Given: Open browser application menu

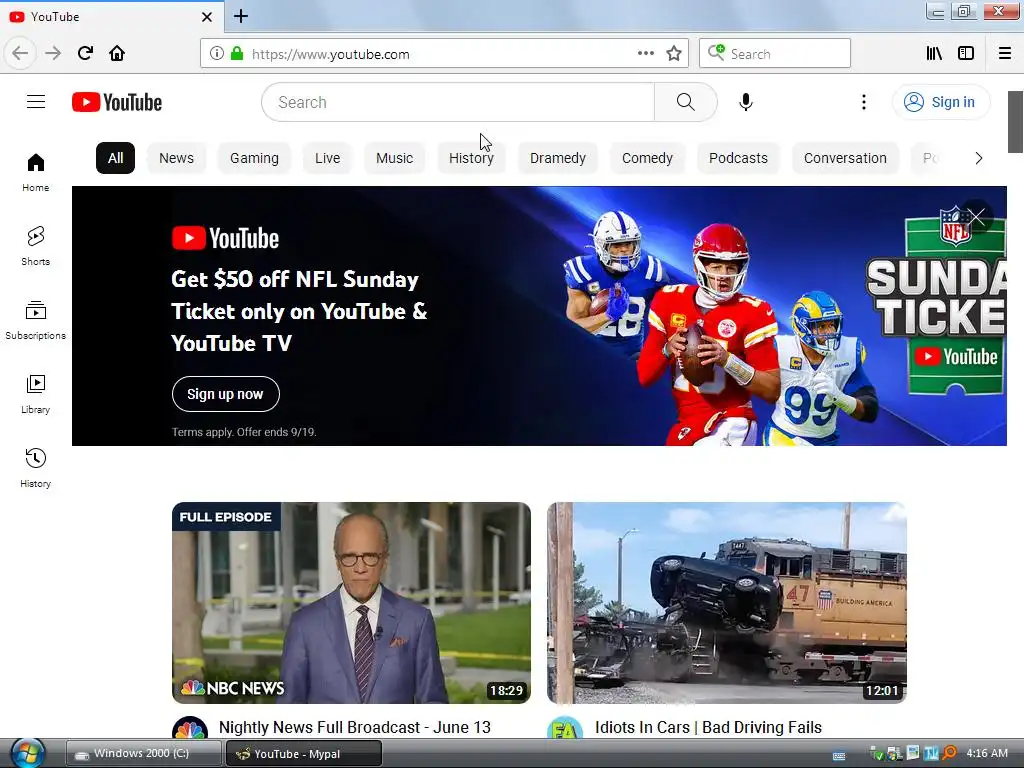Looking at the screenshot, I should click(x=1005, y=54).
